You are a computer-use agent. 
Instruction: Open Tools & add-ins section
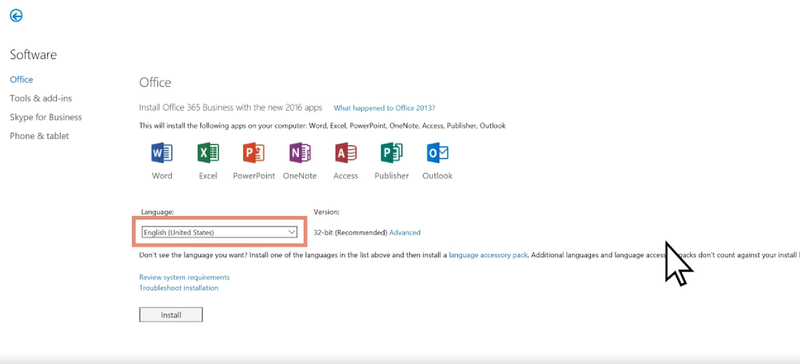[x=41, y=98]
